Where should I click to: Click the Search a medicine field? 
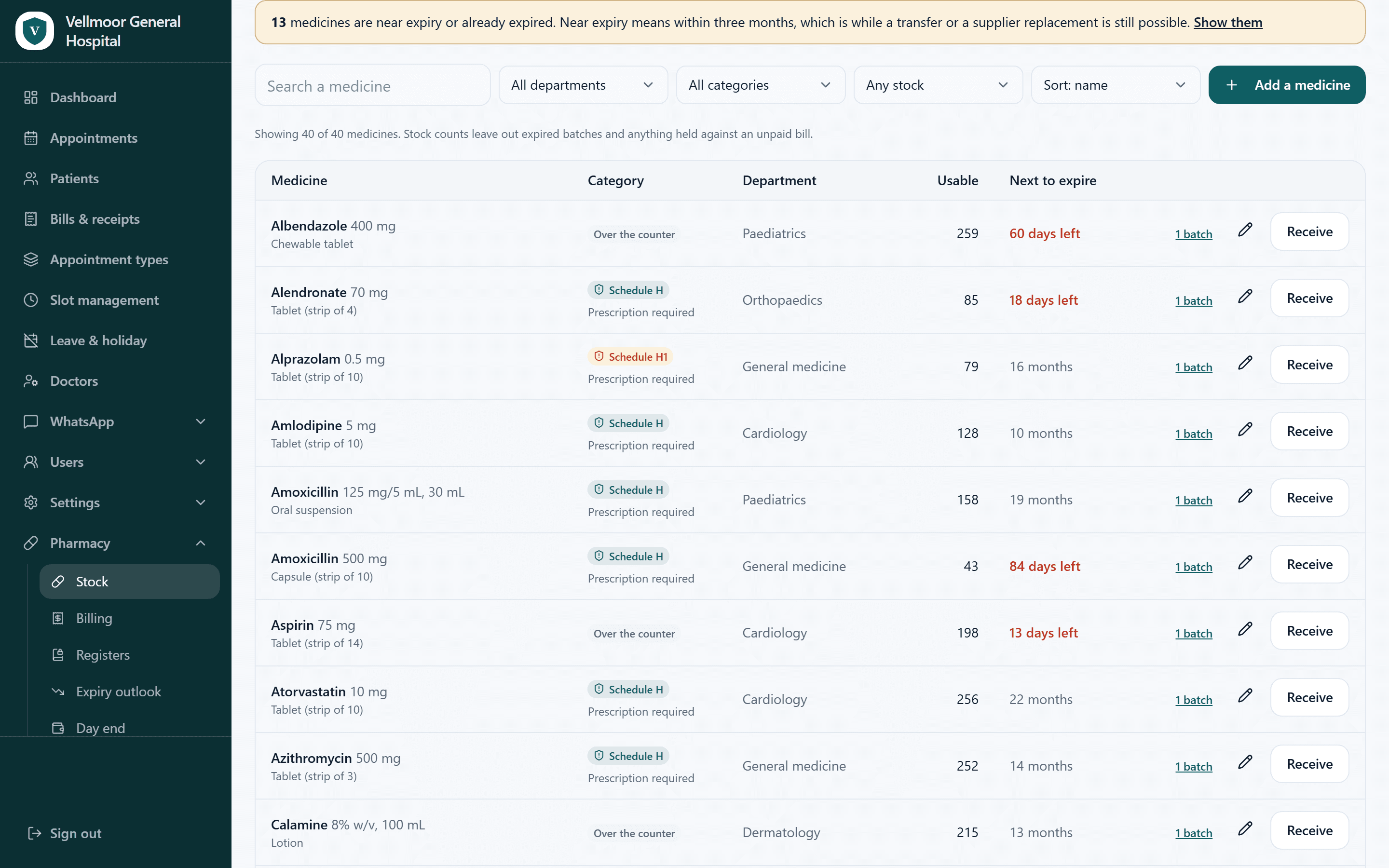coord(372,85)
